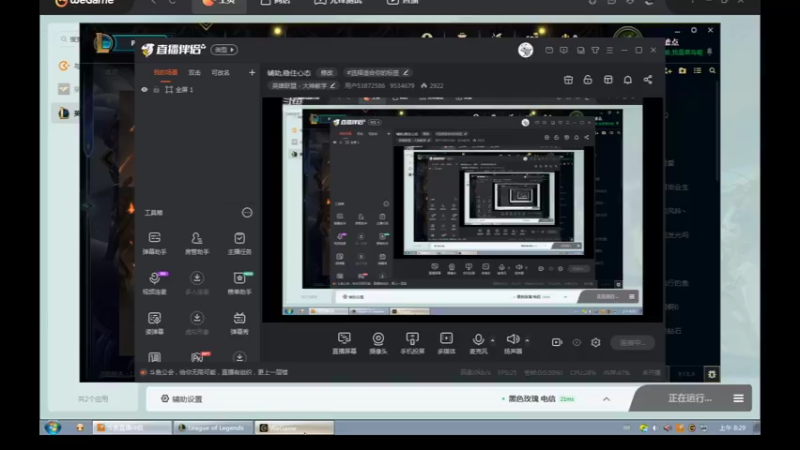Open the 弹幕秀 danmaku show tool
The image size is (800, 450).
pos(239,323)
